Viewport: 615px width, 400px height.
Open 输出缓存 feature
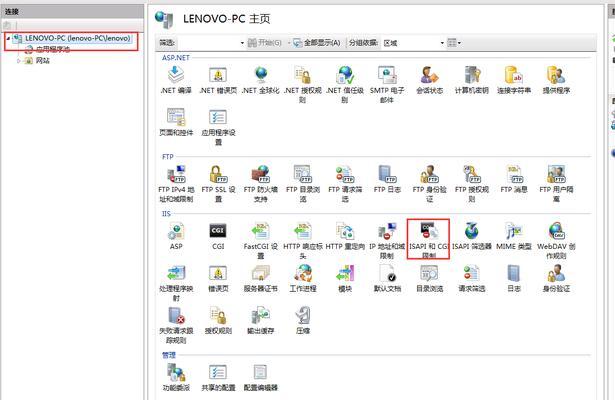[x=260, y=321]
